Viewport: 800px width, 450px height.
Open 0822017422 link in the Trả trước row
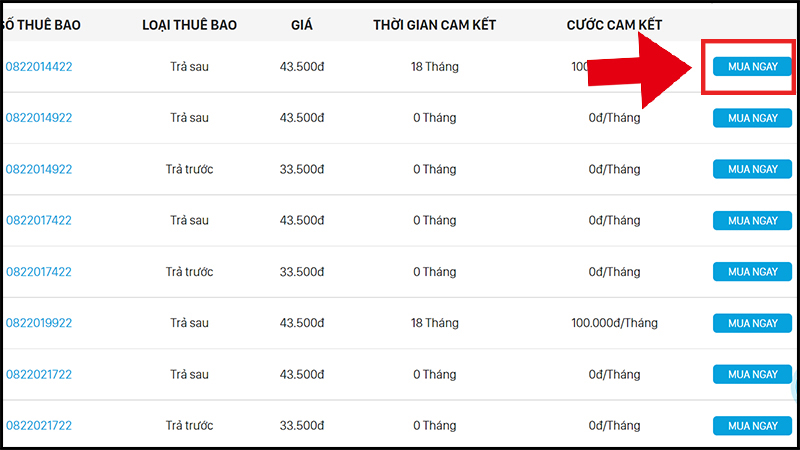pos(39,272)
